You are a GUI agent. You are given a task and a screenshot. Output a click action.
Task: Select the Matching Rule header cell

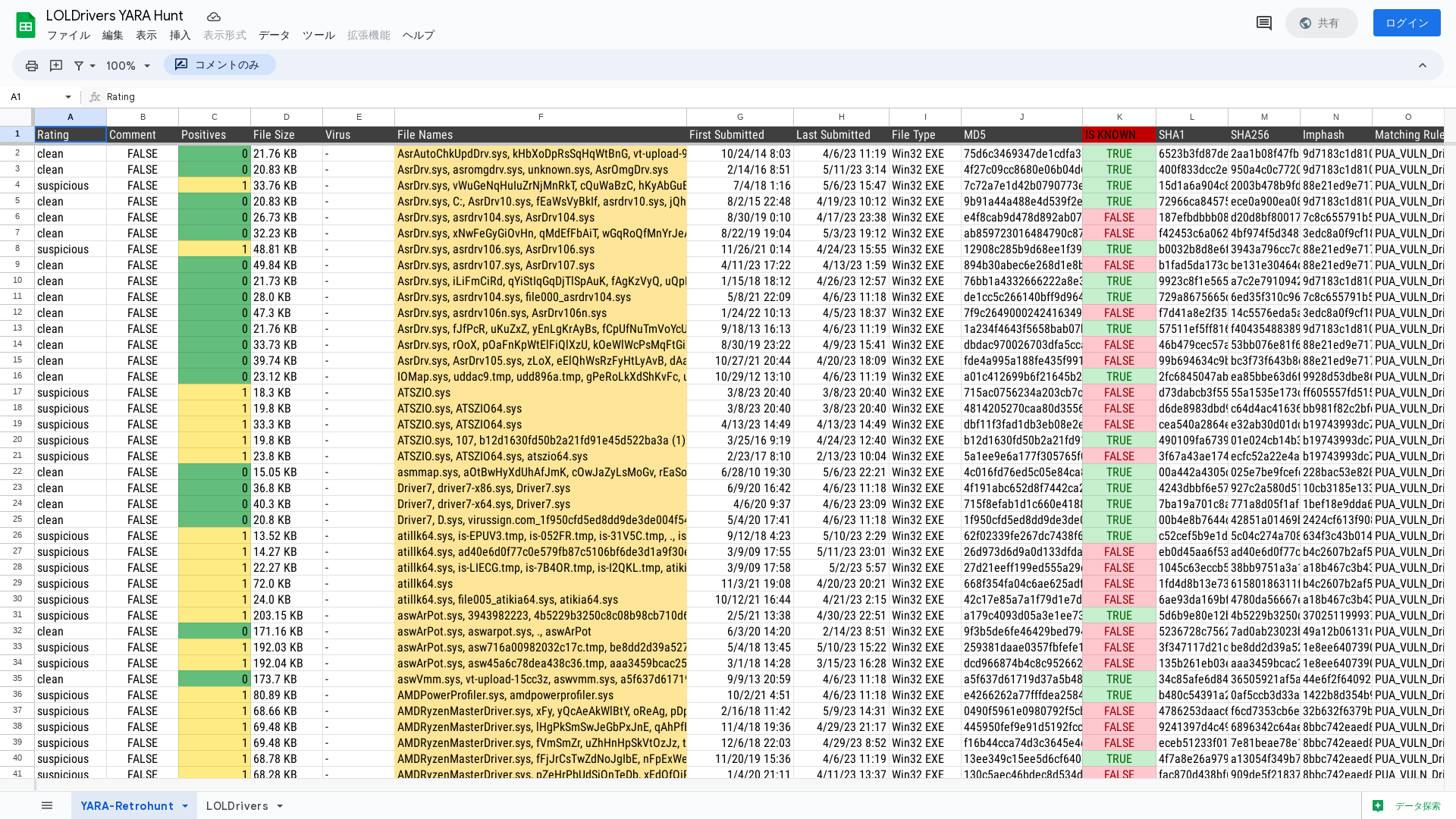coord(1408,134)
